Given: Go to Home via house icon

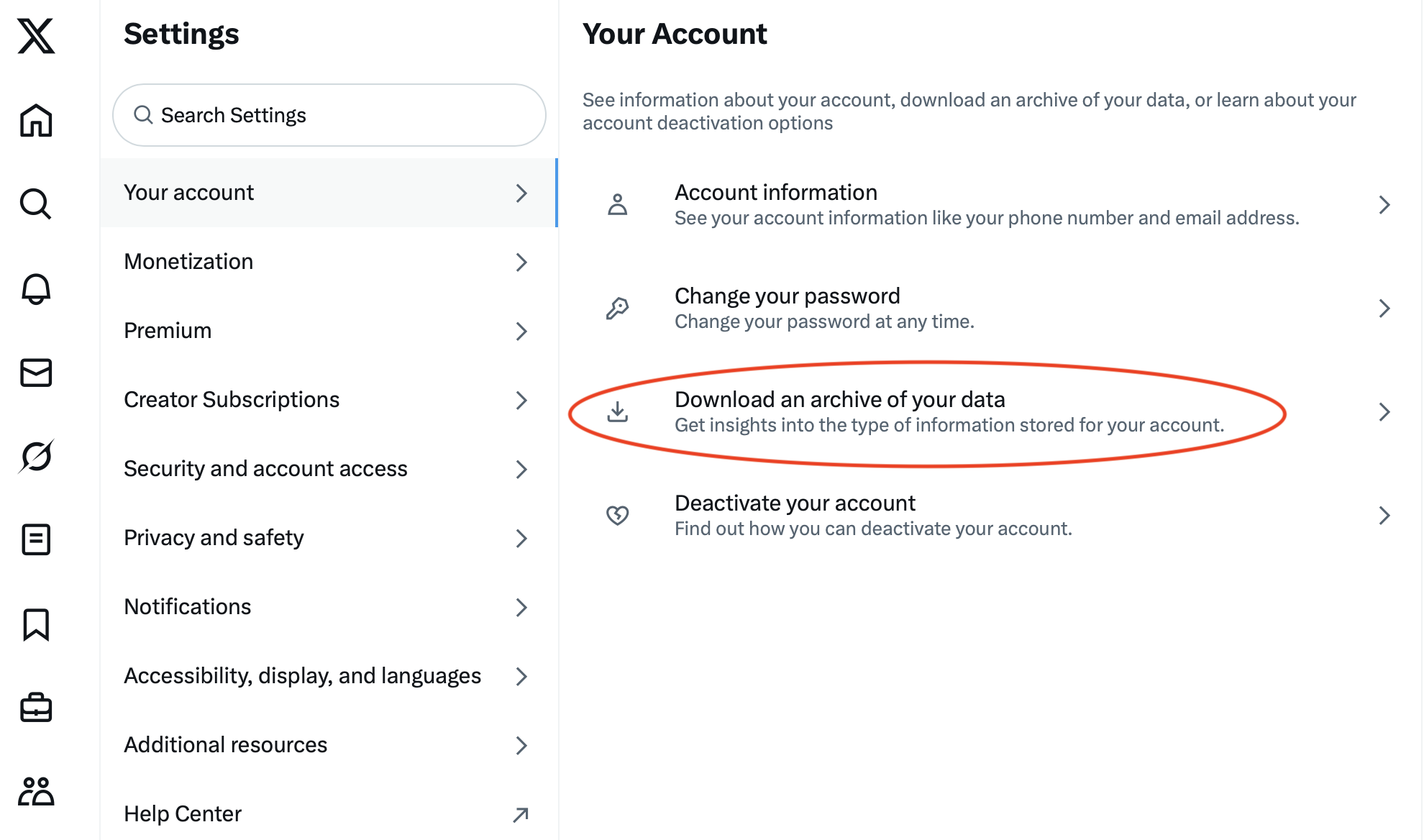Looking at the screenshot, I should pyautogui.click(x=36, y=120).
